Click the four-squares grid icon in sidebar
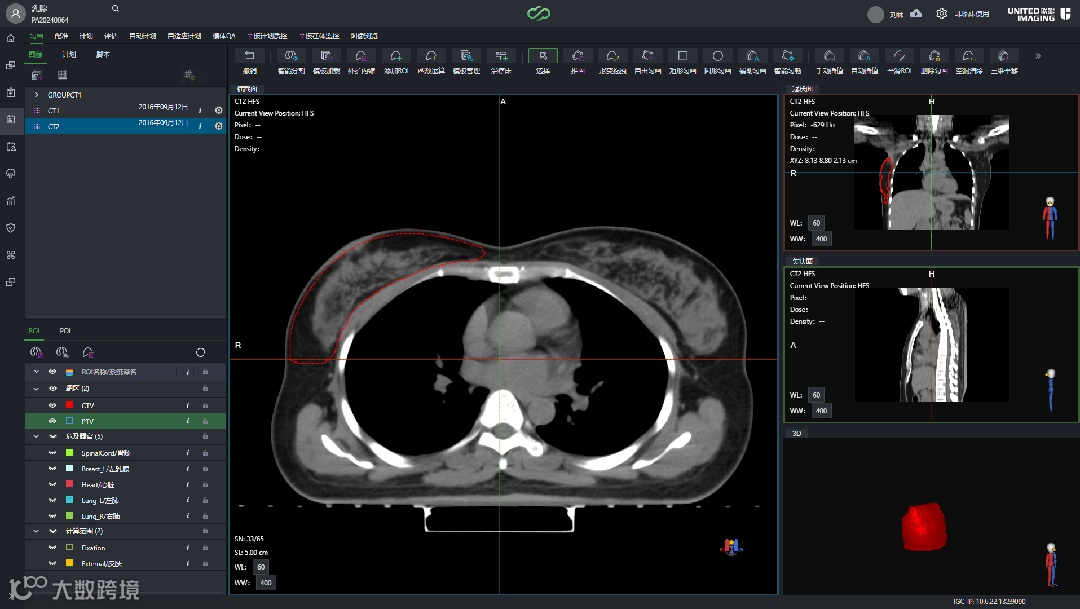 point(10,255)
